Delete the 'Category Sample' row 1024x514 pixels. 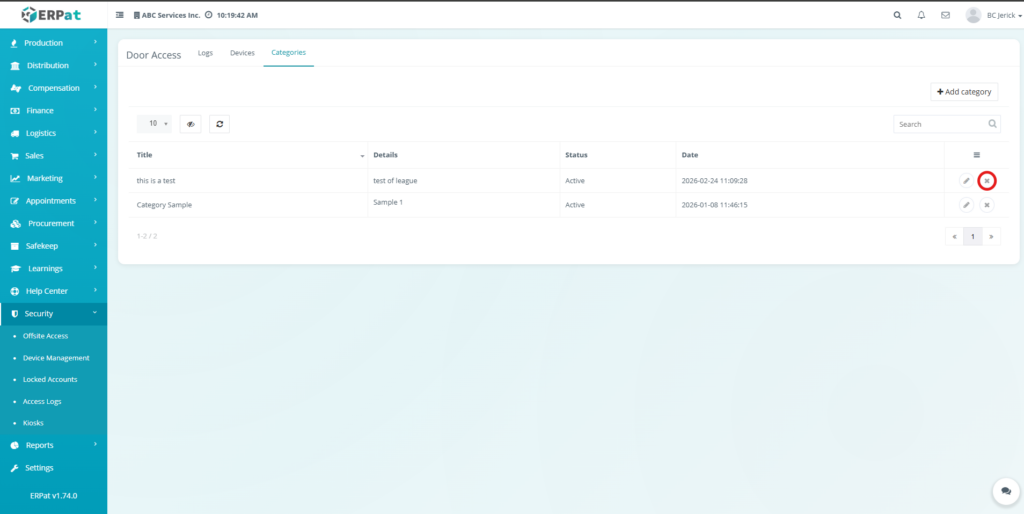987,205
